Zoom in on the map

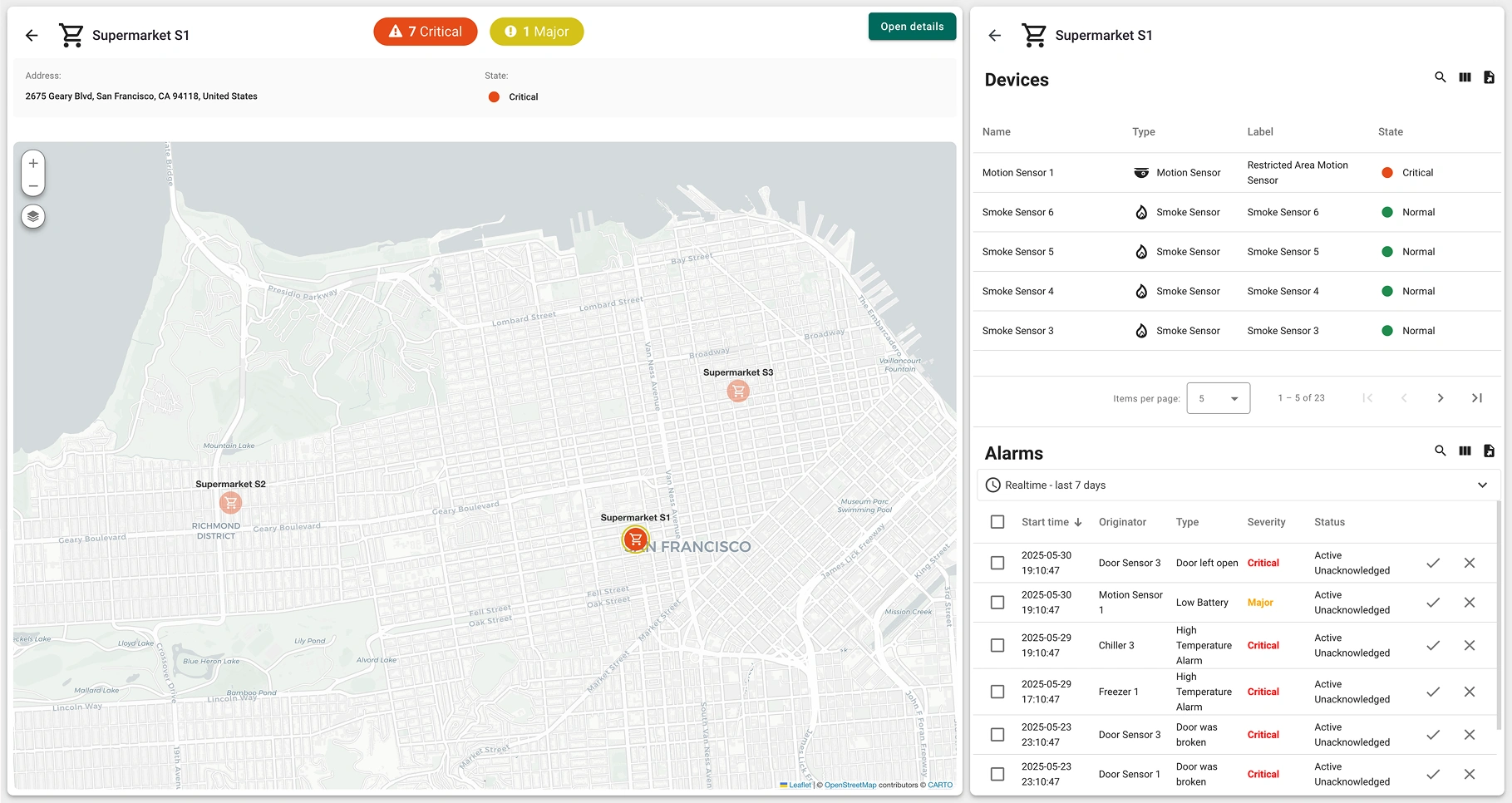32,163
